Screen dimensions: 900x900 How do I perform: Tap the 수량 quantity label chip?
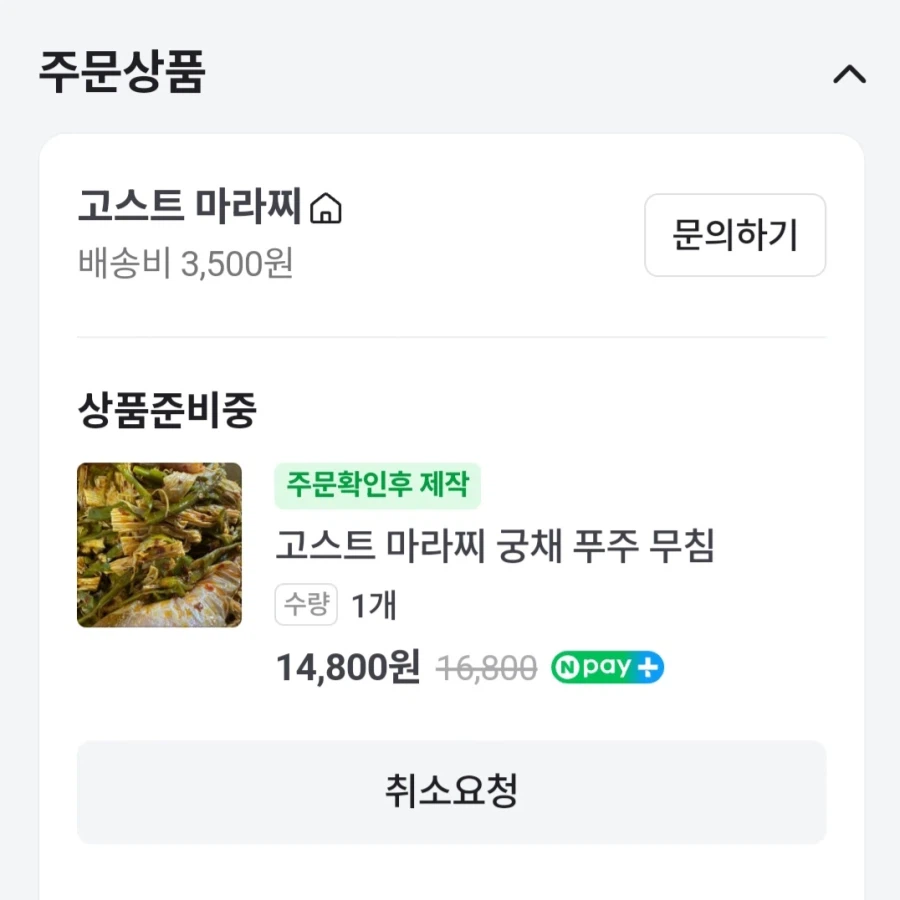pyautogui.click(x=306, y=605)
